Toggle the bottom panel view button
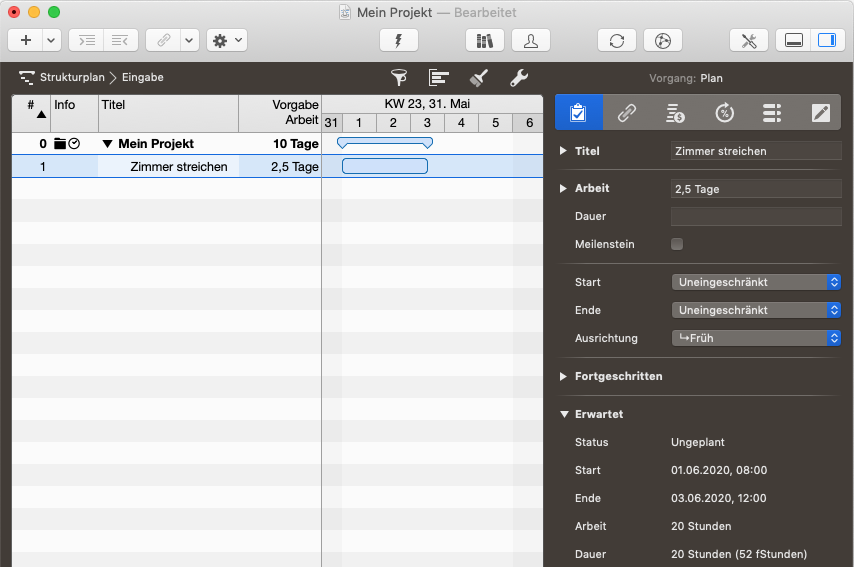 click(795, 41)
